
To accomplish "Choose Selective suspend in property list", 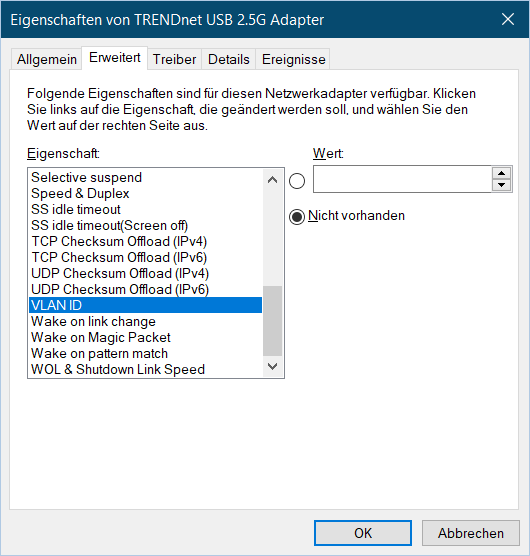I will (x=145, y=177).
